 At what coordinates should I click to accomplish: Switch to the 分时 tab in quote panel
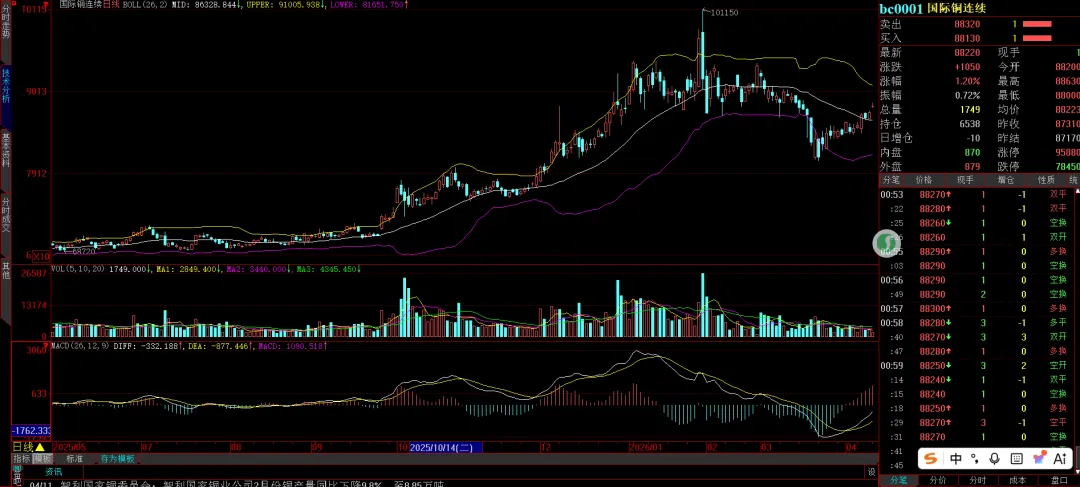977,480
